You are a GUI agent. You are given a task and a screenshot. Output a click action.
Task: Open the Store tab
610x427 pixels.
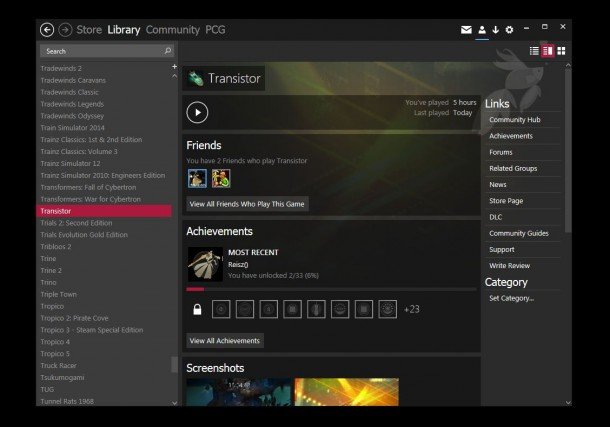pos(89,30)
